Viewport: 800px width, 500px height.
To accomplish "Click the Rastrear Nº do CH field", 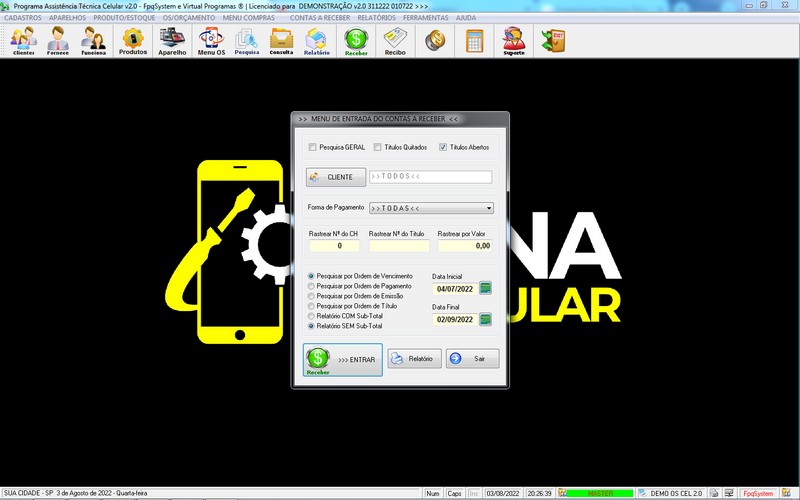I will point(334,246).
